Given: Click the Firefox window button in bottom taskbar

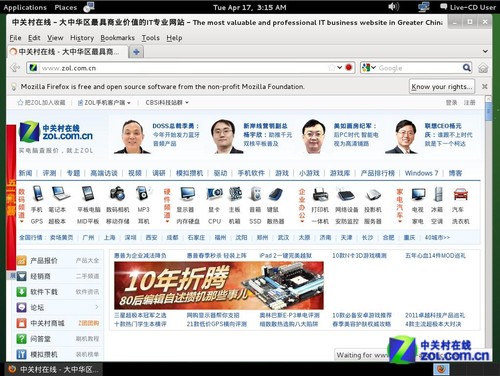Looking at the screenshot, I should pos(54,369).
